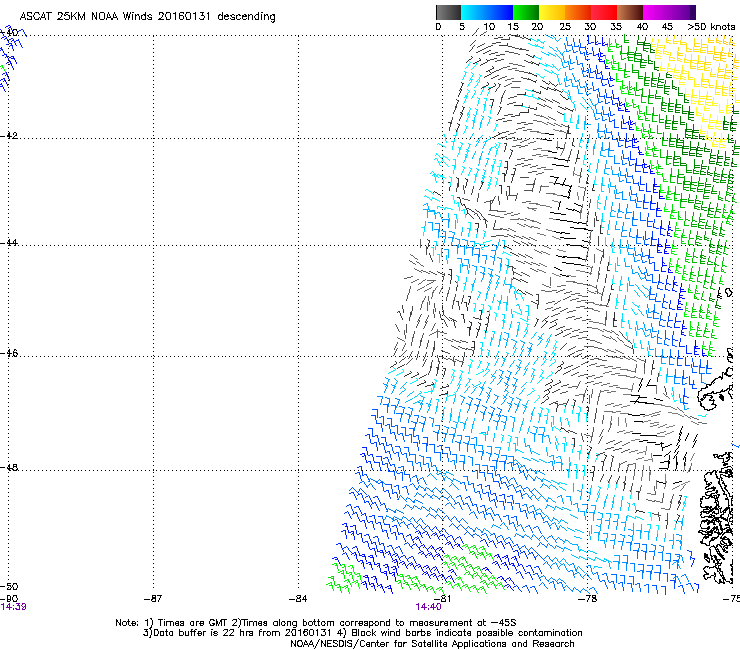Select the '-46' latitude axis label
This screenshot has height=650, width=740.
(x=9, y=353)
